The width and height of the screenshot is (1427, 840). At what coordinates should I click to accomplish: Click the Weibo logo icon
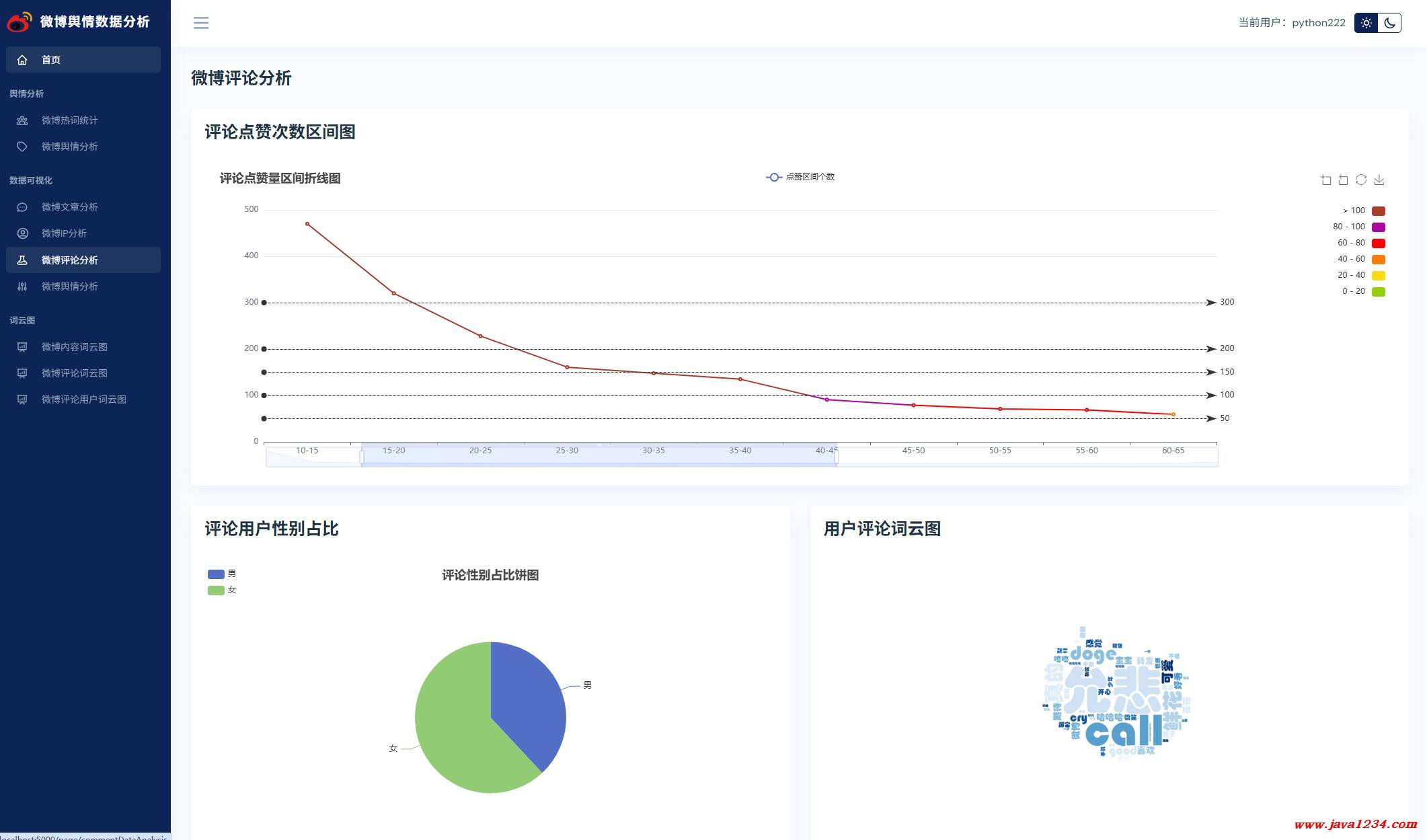pos(19,22)
